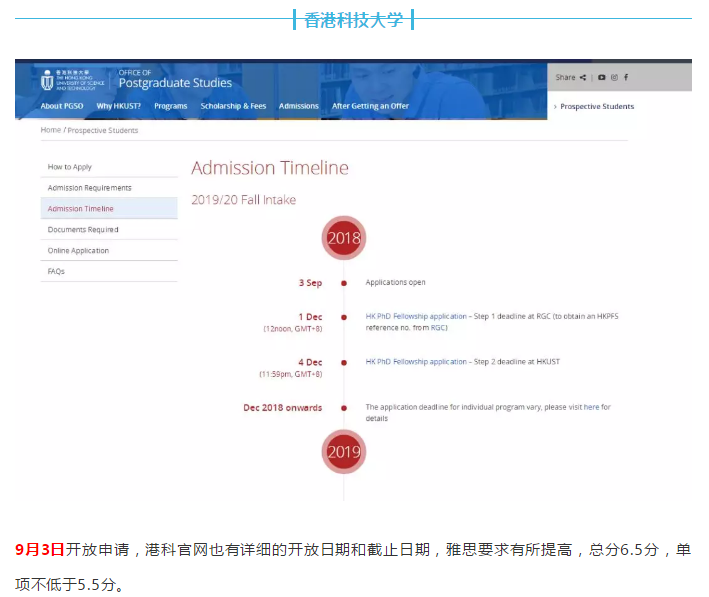This screenshot has width=709, height=597.
Task: Open the Scholarship & Fees menu
Action: tap(233, 106)
